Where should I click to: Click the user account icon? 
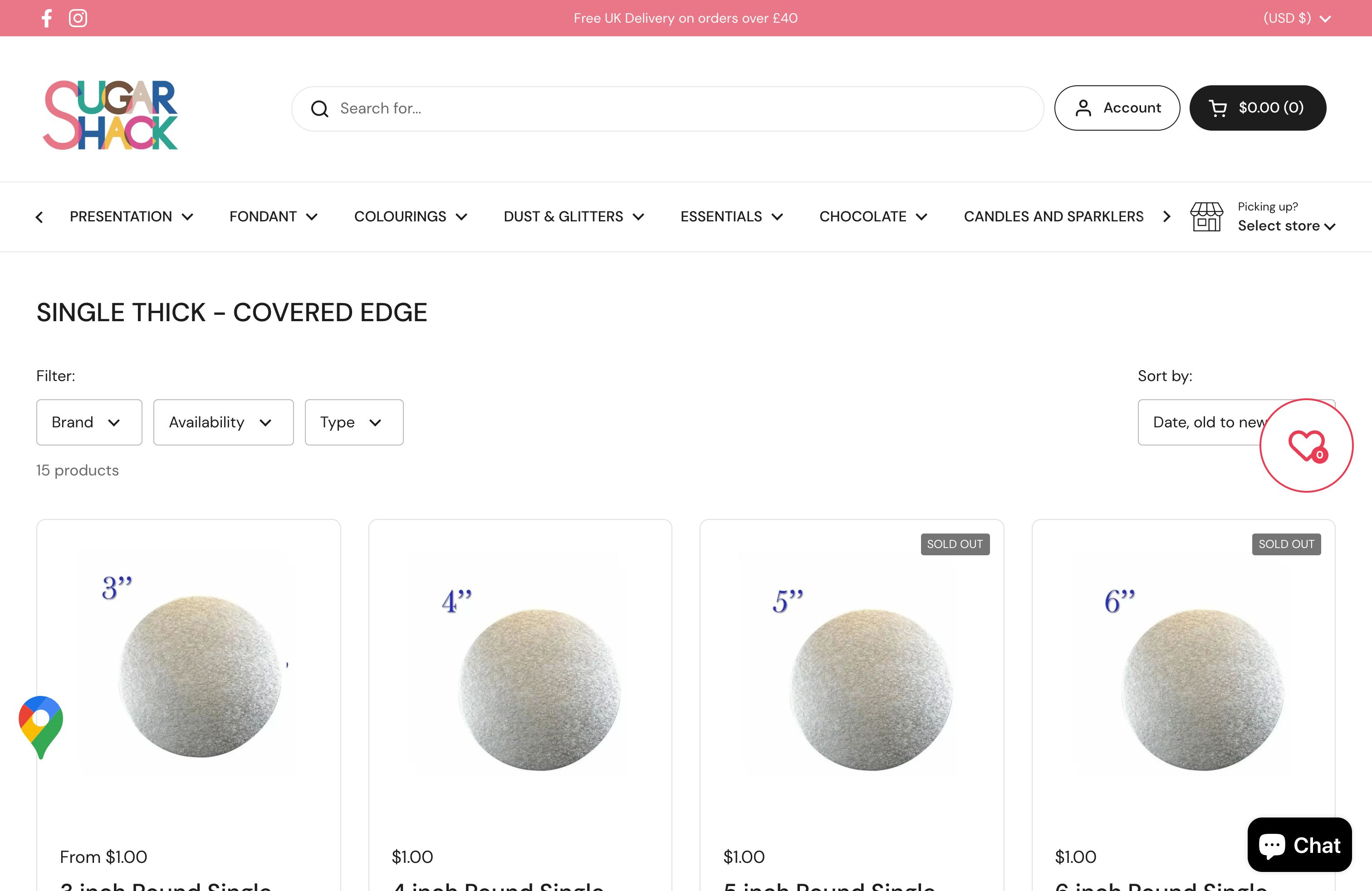[1083, 108]
